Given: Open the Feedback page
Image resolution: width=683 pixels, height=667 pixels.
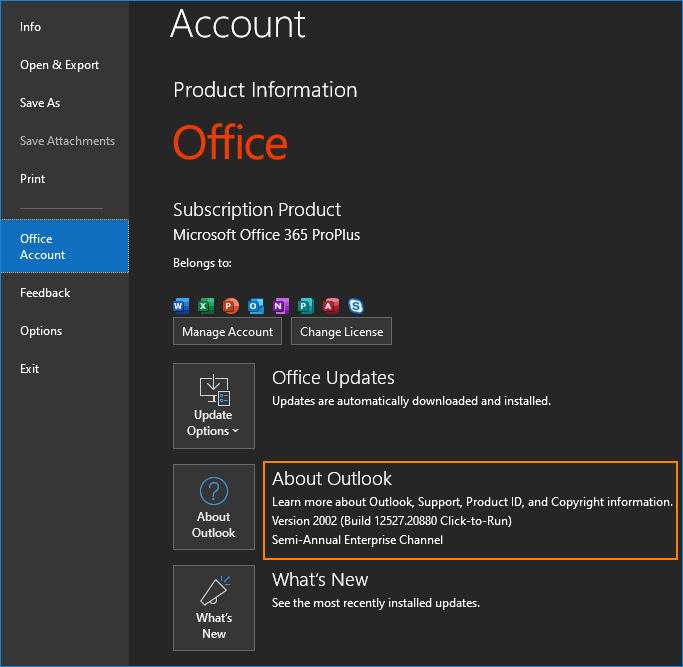Looking at the screenshot, I should click(x=45, y=293).
